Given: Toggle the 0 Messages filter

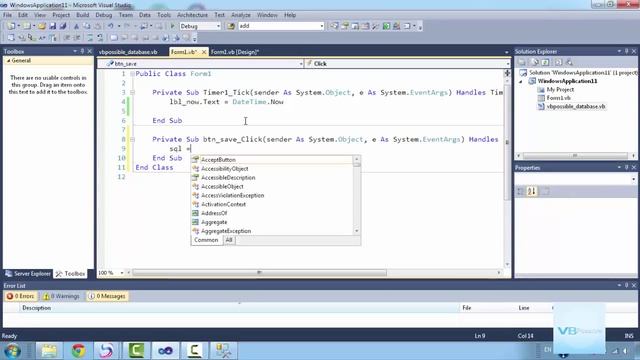Looking at the screenshot, I should tap(107, 296).
